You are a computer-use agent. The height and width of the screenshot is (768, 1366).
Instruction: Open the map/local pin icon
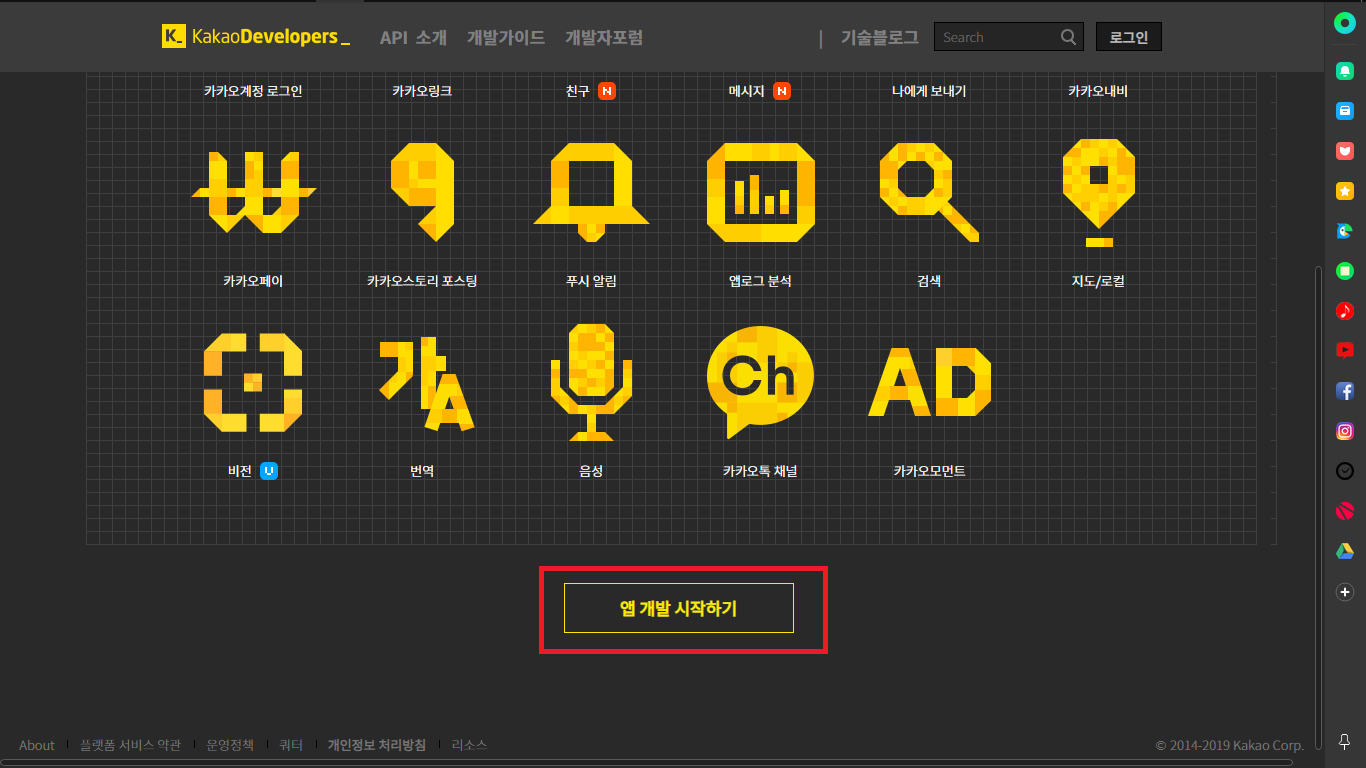point(1098,193)
